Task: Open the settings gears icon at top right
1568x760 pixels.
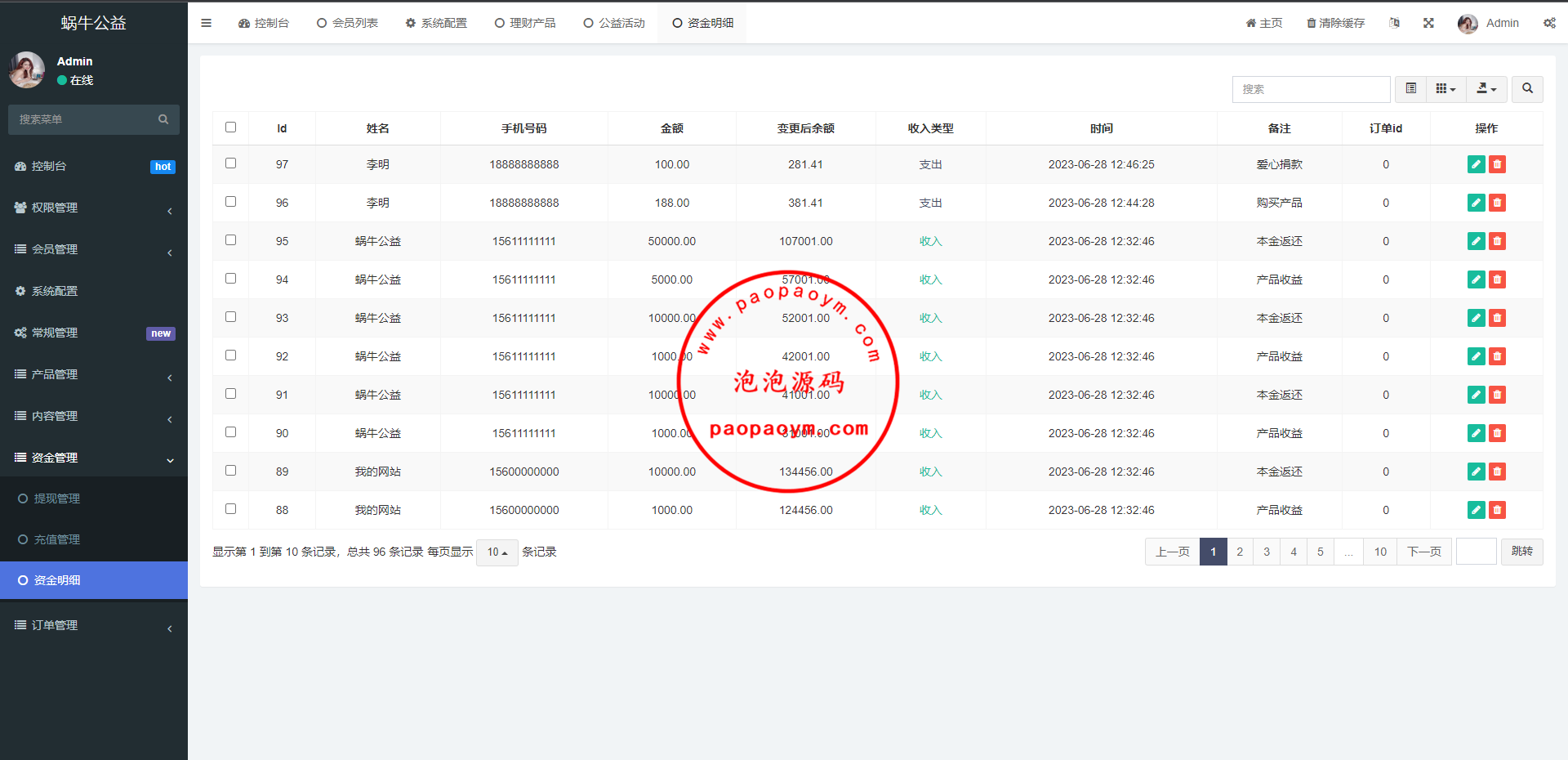Action: [1549, 23]
